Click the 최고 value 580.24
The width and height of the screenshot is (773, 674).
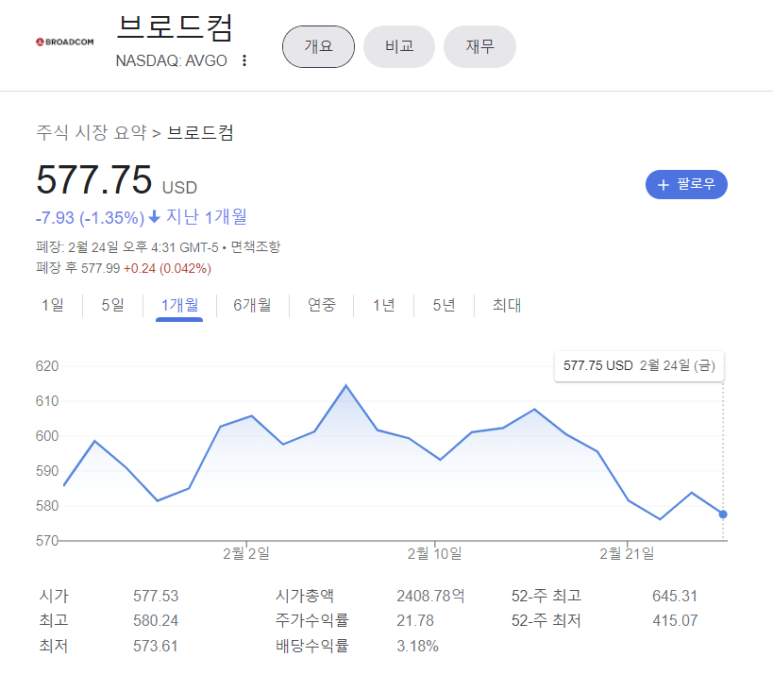pyautogui.click(x=156, y=621)
